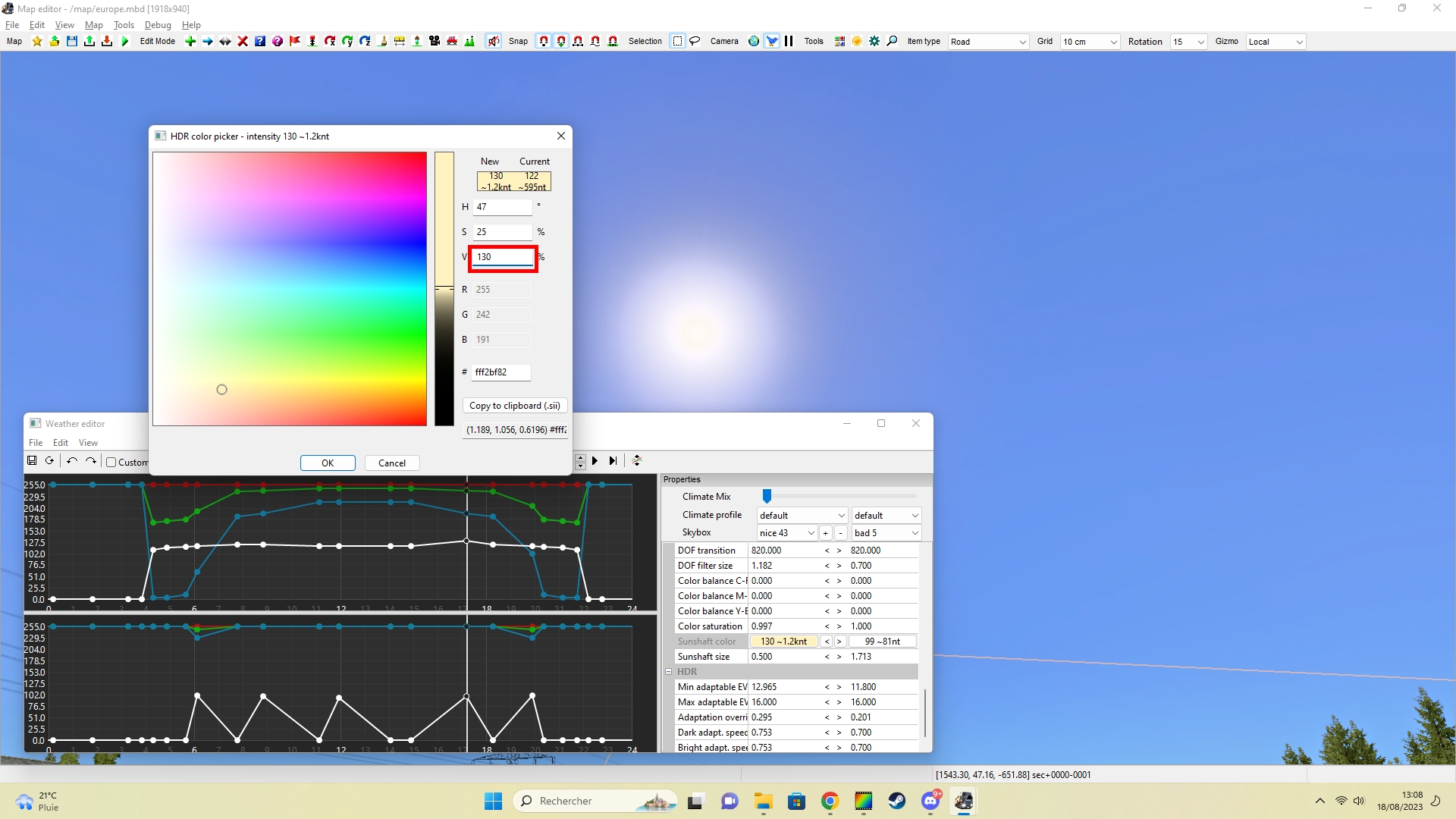Click Copy to clipboard (.sii) button
The width and height of the screenshot is (1456, 819).
[x=515, y=406]
